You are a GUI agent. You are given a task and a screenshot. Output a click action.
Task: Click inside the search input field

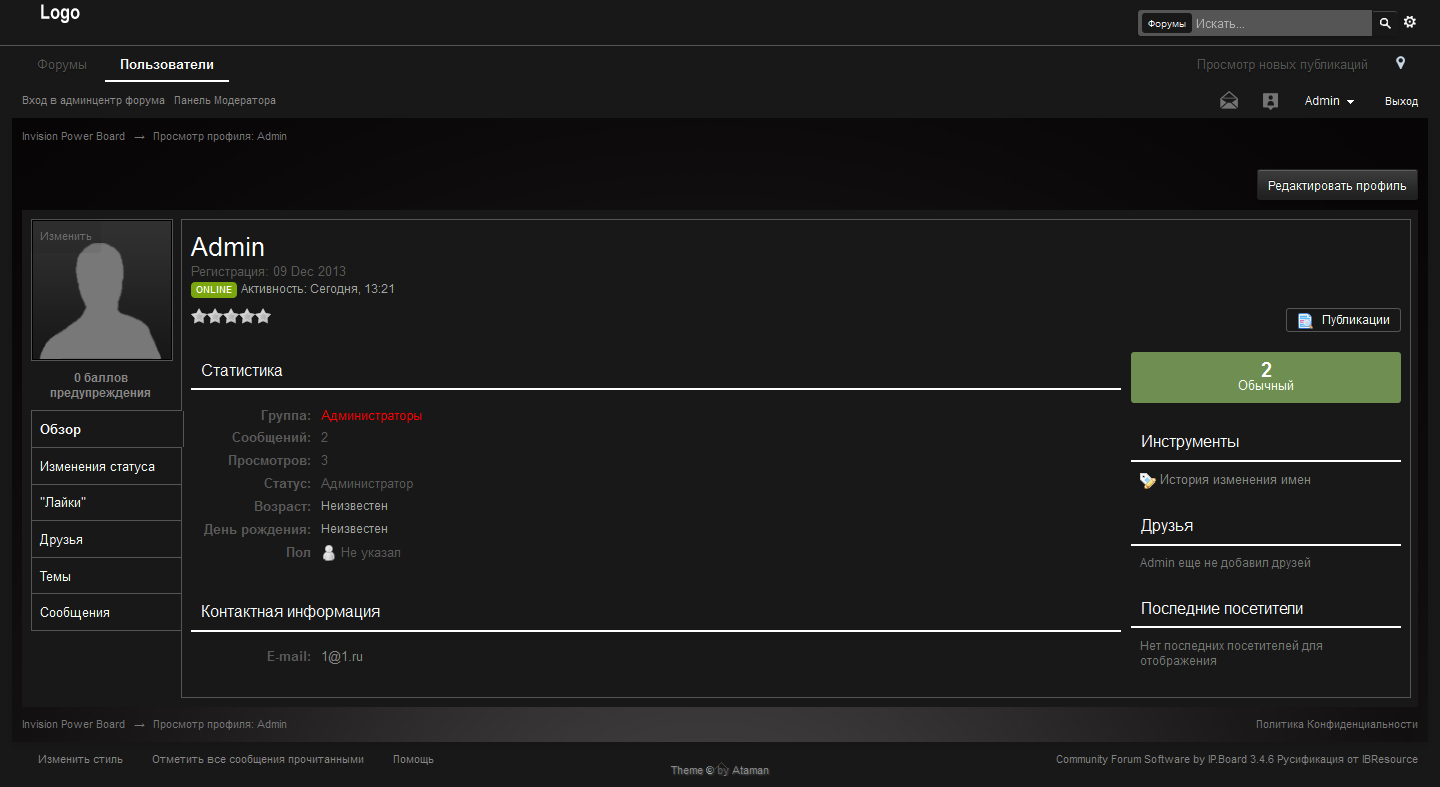(1280, 24)
